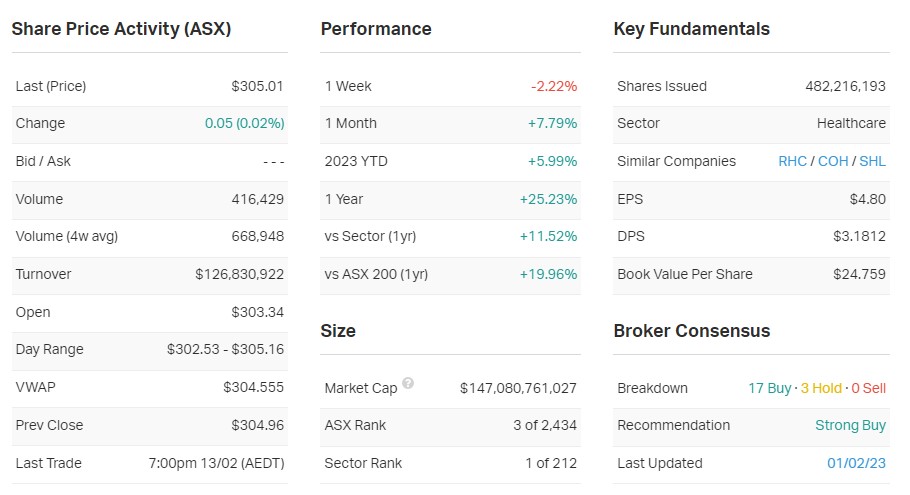Click the 01/02/23 Last Updated date
This screenshot has height=495, width=910.
click(856, 463)
